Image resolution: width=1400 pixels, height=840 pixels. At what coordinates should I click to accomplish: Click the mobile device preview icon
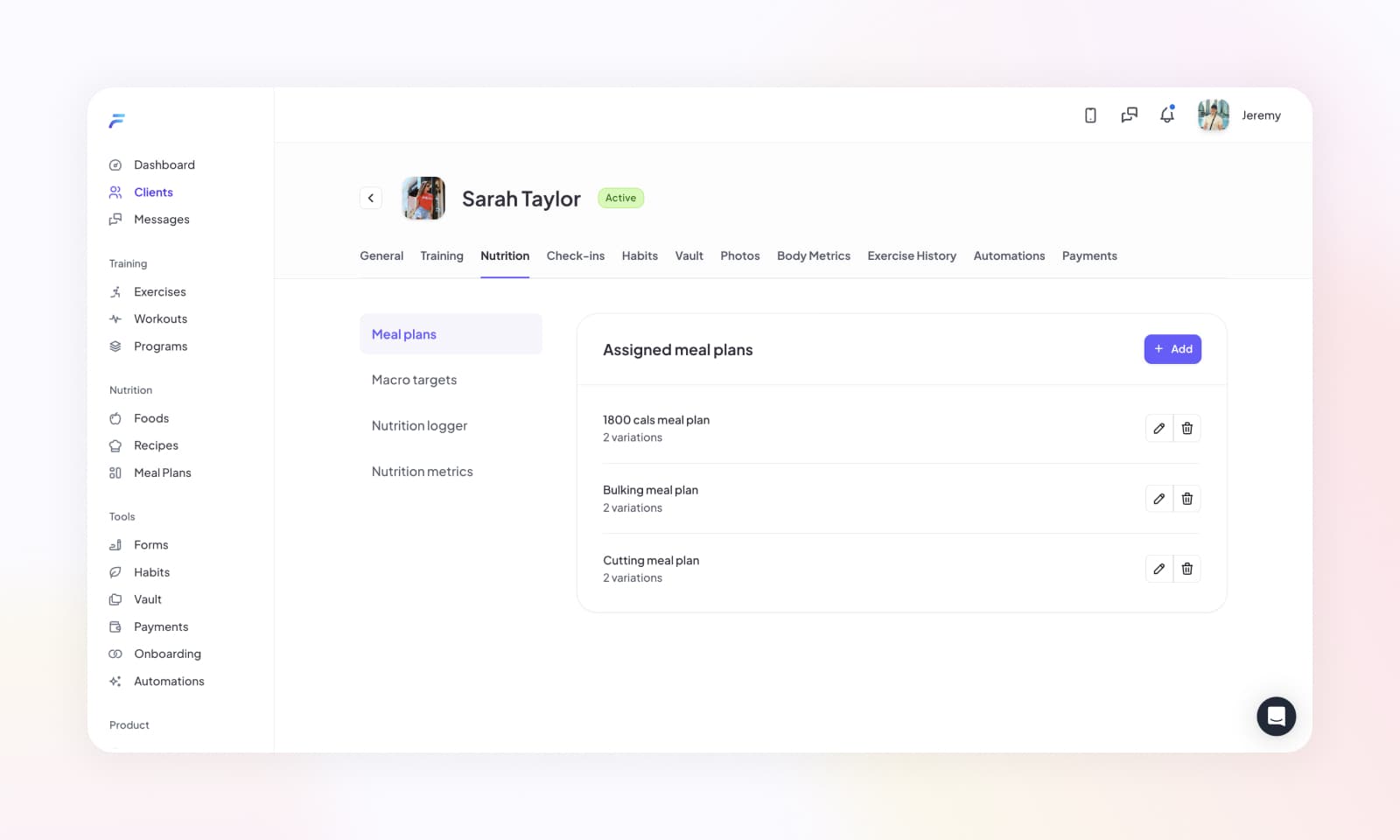(x=1090, y=115)
